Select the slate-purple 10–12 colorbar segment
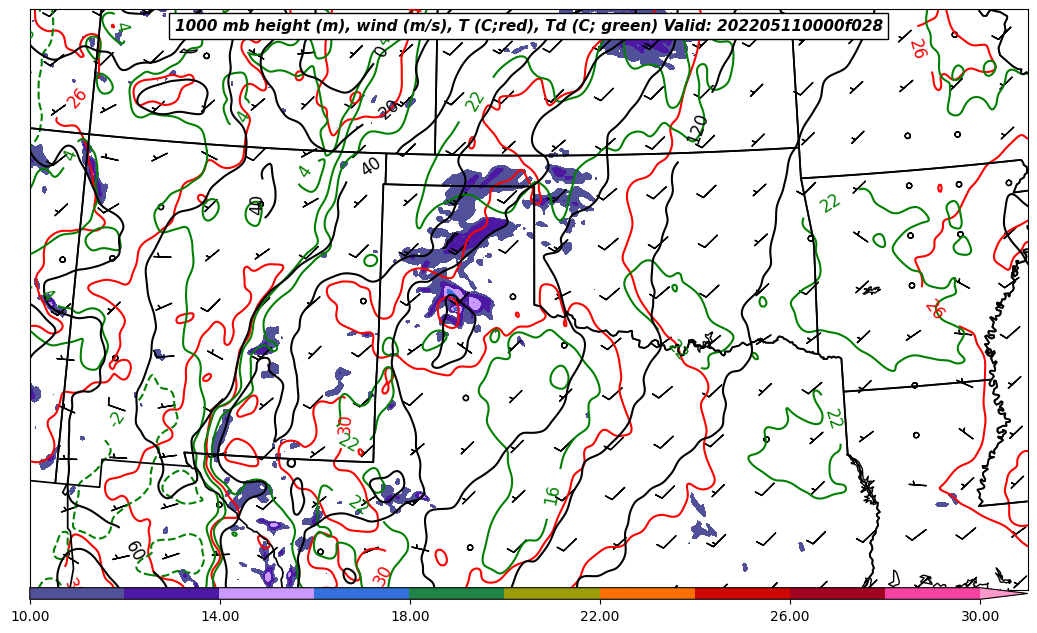 click(77, 593)
